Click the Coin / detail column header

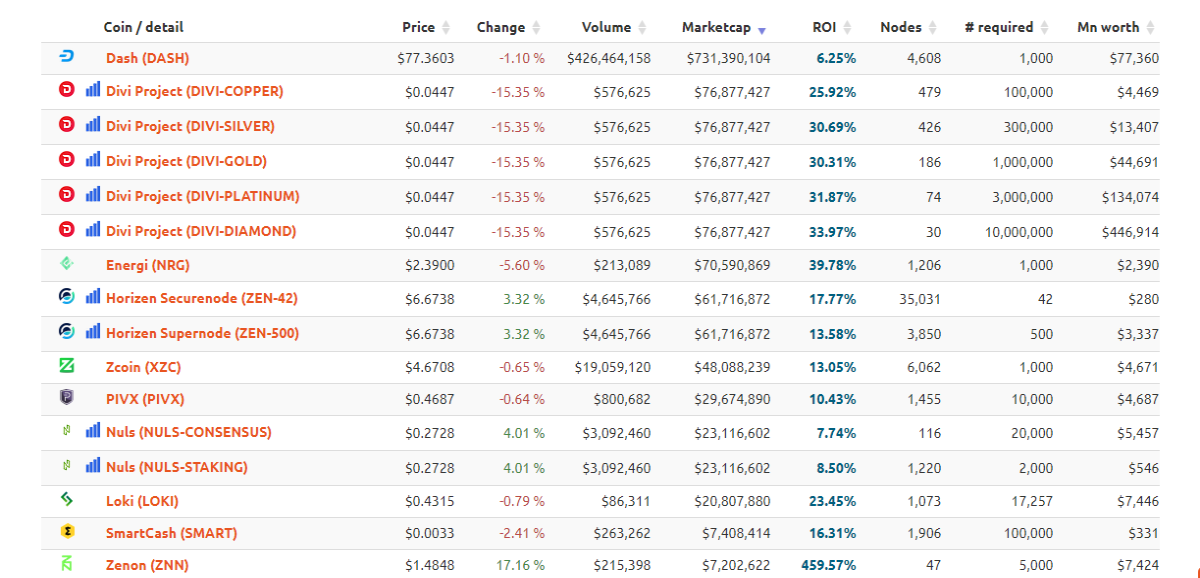coord(144,27)
